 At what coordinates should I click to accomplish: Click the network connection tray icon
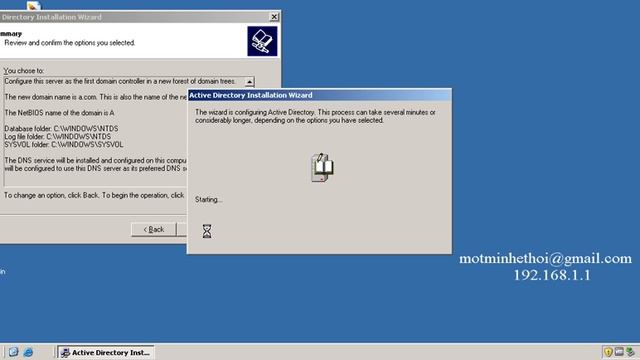tap(631, 352)
